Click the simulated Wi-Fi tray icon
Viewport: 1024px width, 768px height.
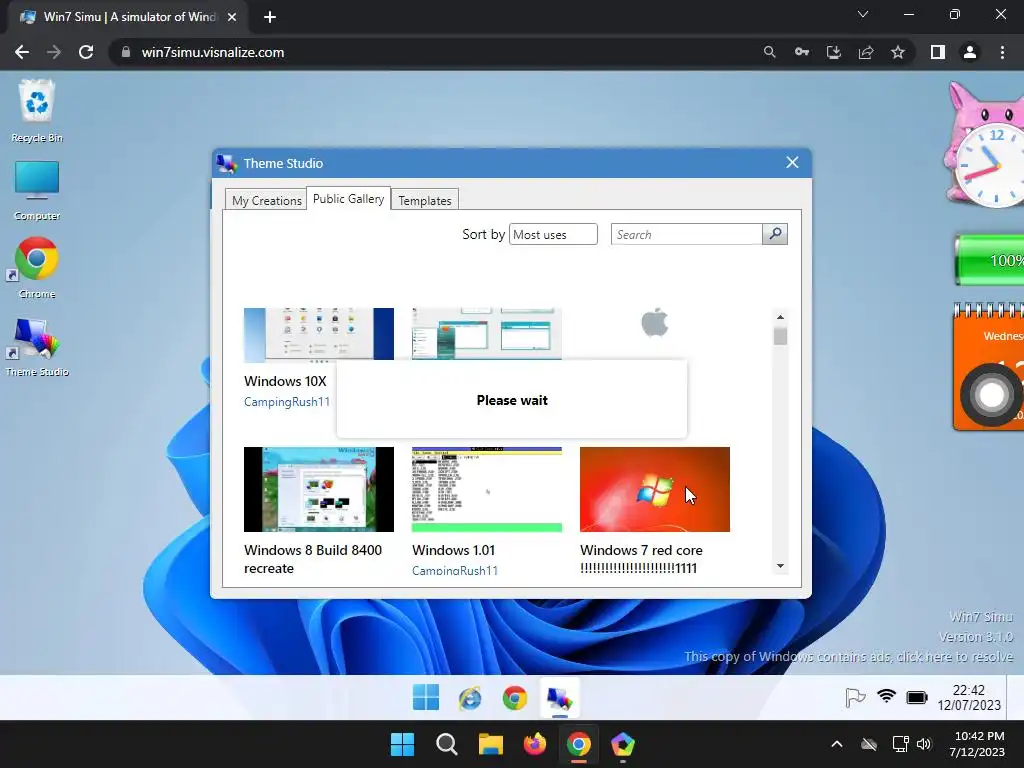pos(886,697)
